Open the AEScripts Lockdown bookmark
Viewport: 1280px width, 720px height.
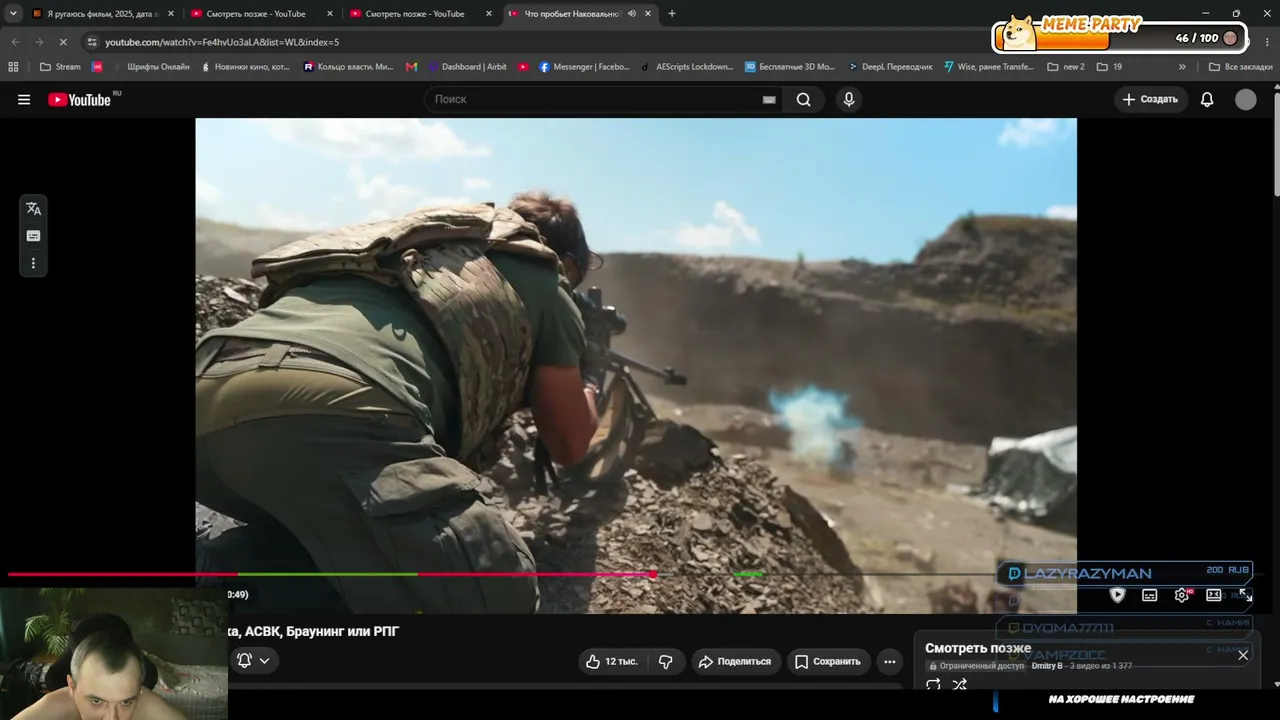[x=687, y=67]
